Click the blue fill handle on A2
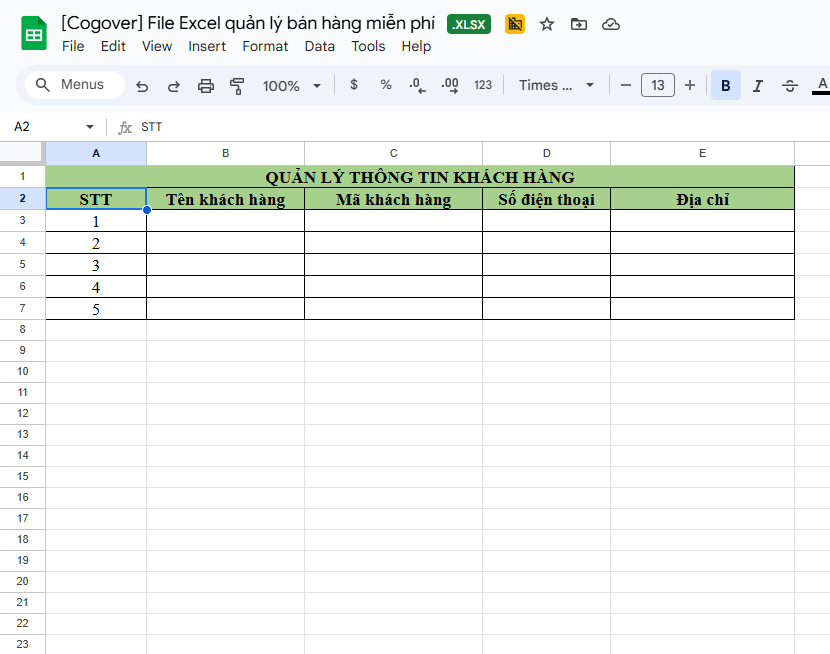This screenshot has width=830, height=654. [147, 210]
